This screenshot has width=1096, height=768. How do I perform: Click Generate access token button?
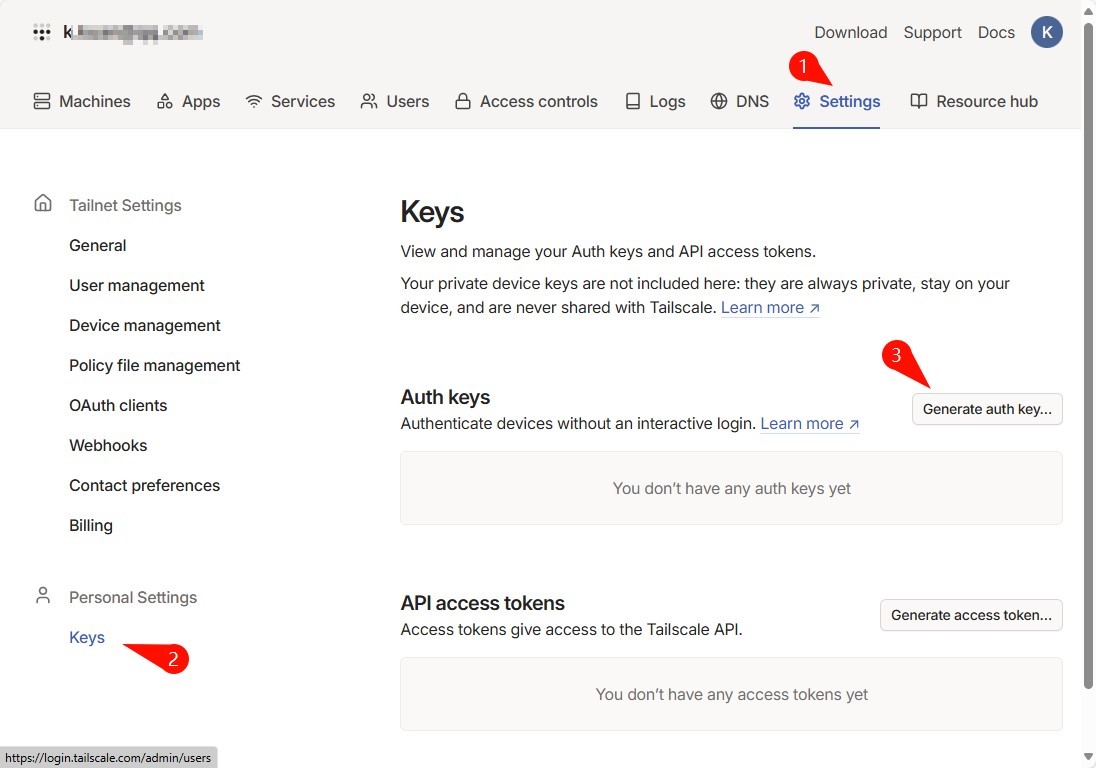[x=971, y=615]
